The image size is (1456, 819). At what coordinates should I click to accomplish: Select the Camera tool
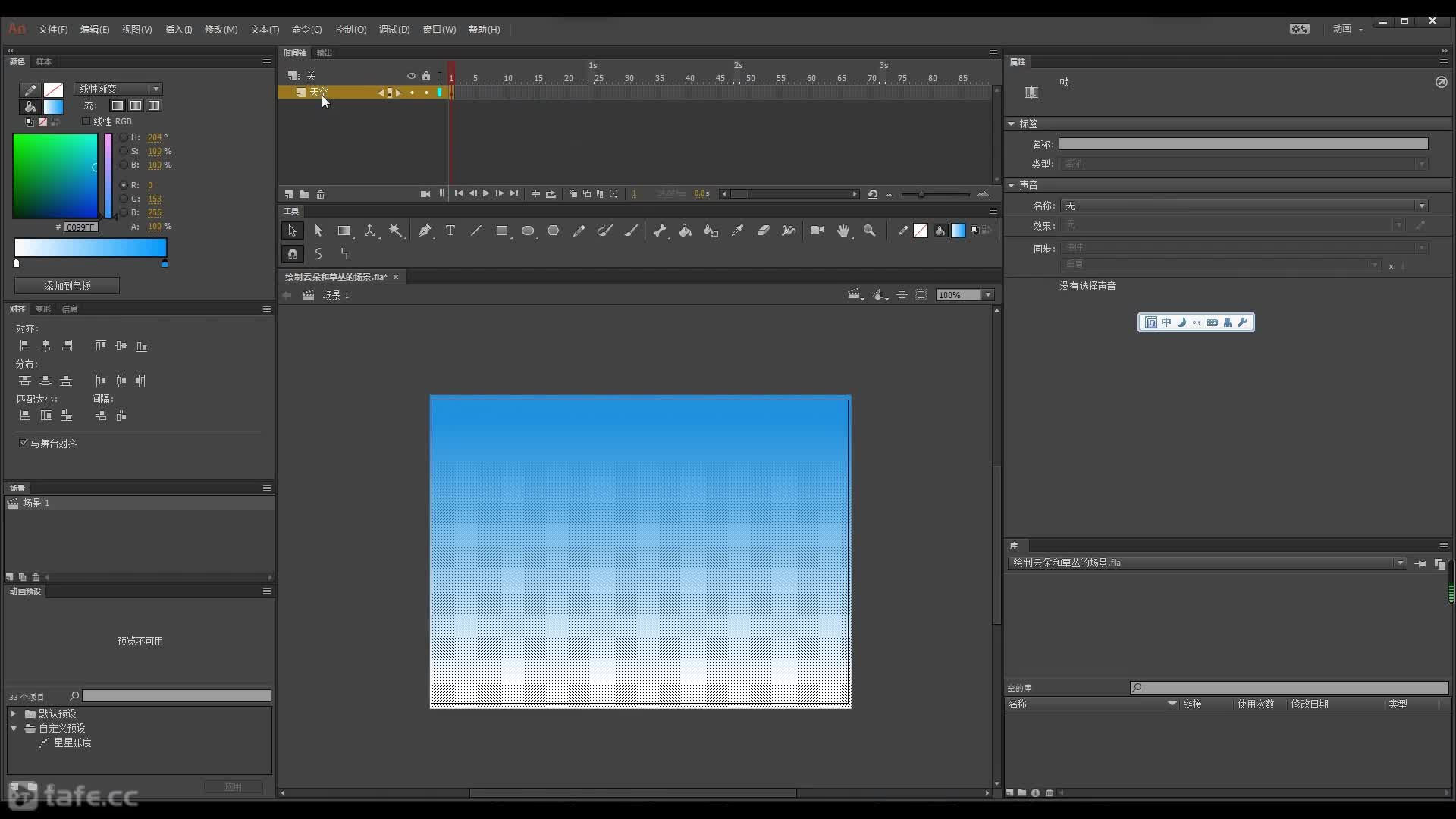[817, 231]
